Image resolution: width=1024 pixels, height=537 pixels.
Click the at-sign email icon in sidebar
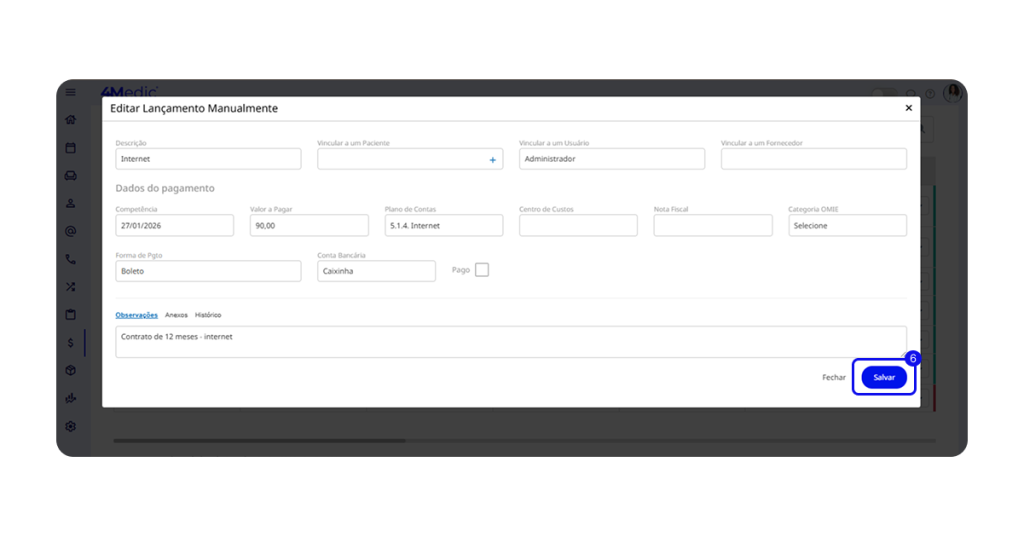[70, 231]
